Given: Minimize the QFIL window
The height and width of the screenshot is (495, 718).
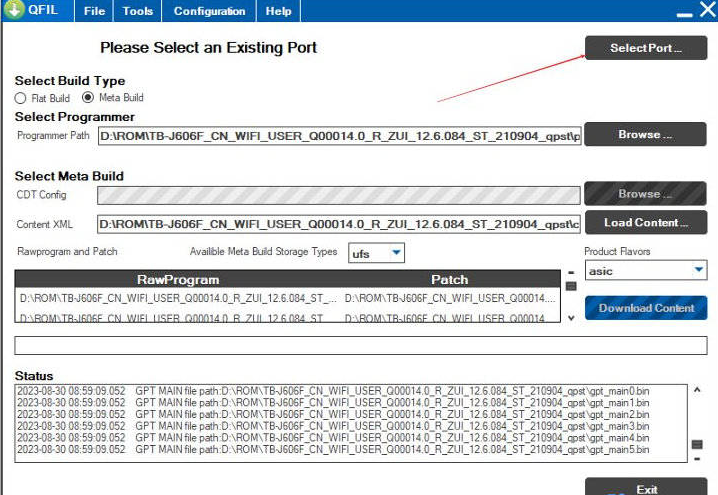Looking at the screenshot, I should point(685,15).
